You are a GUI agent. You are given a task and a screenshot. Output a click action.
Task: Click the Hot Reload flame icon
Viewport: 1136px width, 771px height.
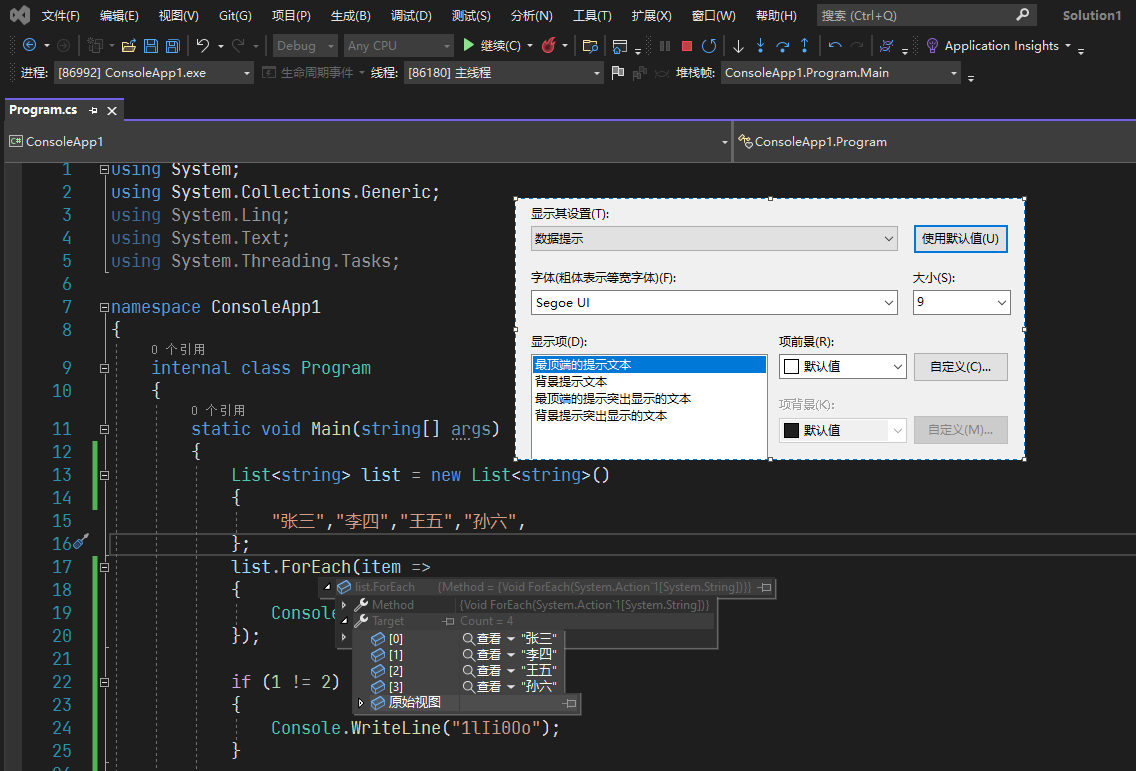pyautogui.click(x=548, y=46)
